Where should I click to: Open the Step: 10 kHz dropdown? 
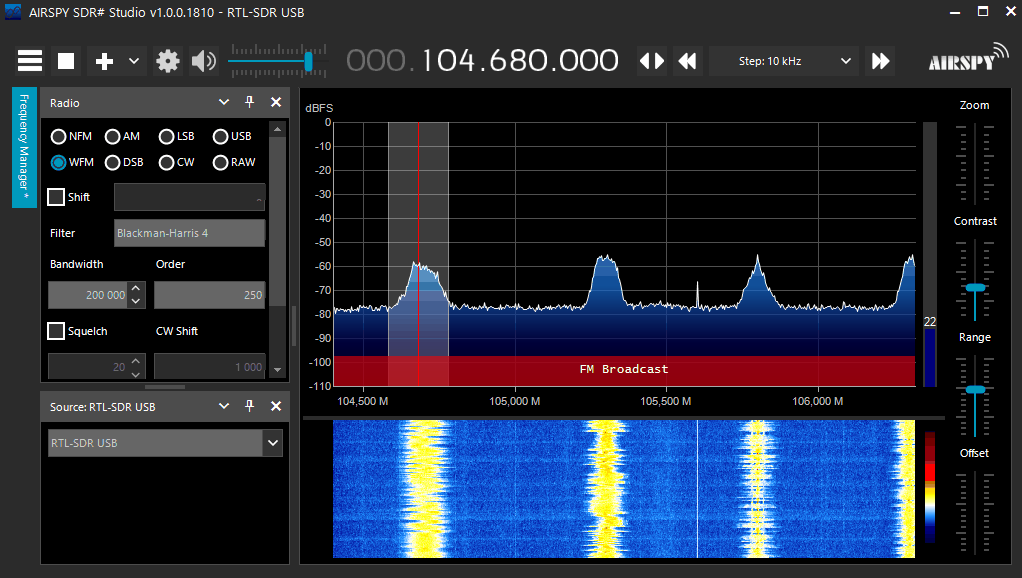pos(785,61)
